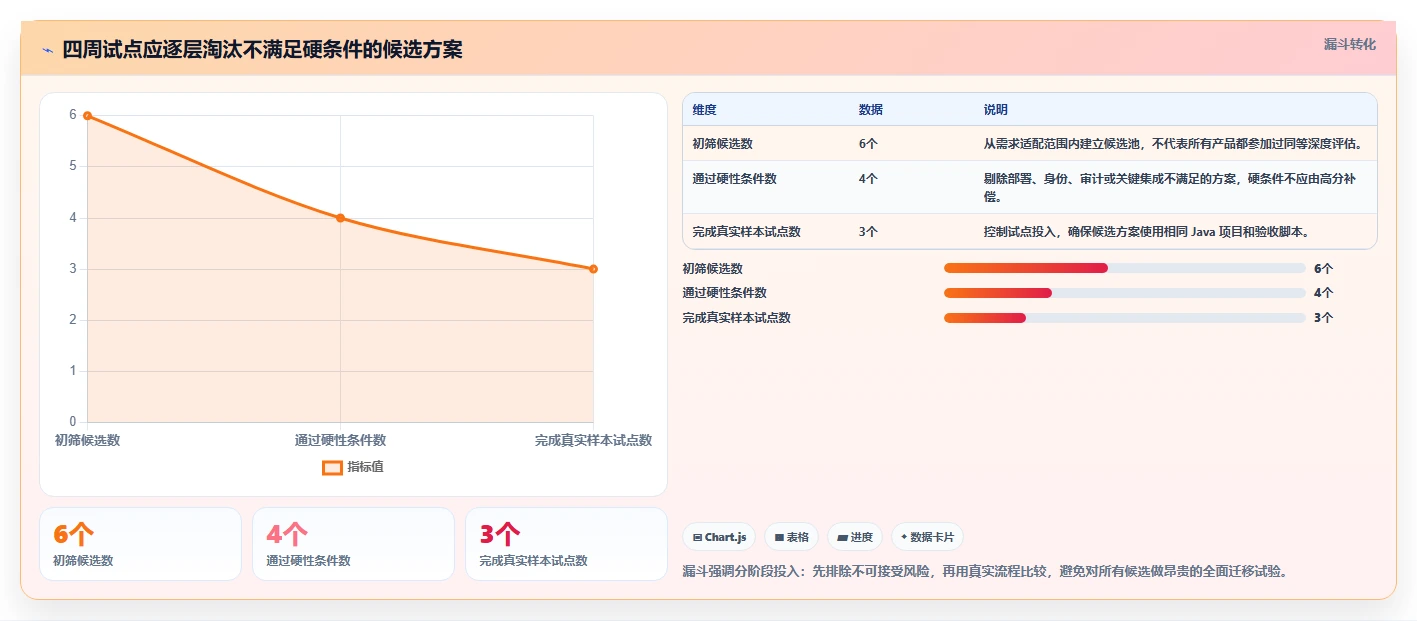Select the 完成真实样本试点数 cell in the table
This screenshot has height=621, width=1417.
point(746,232)
